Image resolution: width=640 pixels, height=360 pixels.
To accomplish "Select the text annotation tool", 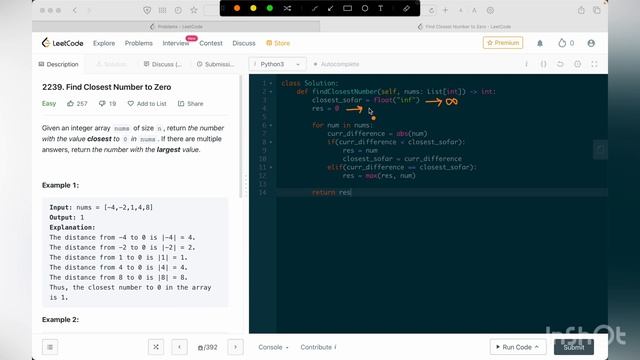I will pyautogui.click(x=380, y=8).
